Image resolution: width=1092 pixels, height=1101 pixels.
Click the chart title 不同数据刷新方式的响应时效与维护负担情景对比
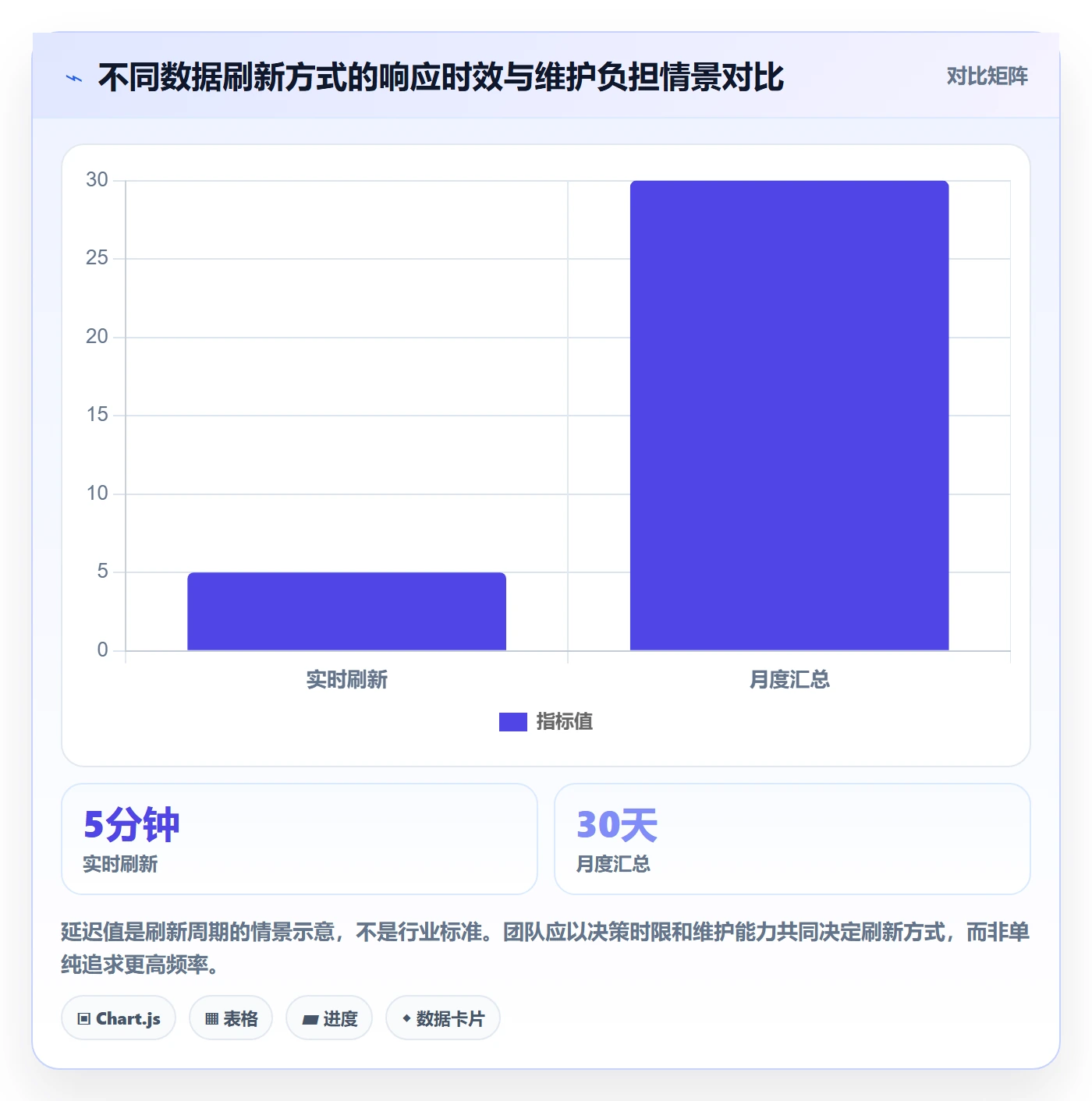coord(441,77)
